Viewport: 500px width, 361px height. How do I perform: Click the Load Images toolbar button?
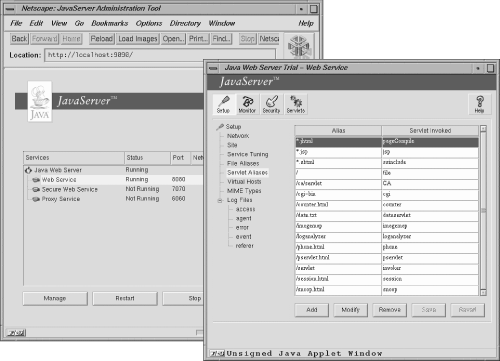pyautogui.click(x=138, y=39)
